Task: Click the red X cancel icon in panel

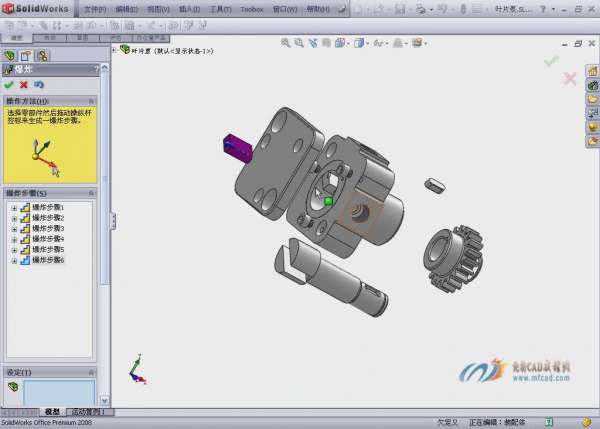Action: click(23, 85)
